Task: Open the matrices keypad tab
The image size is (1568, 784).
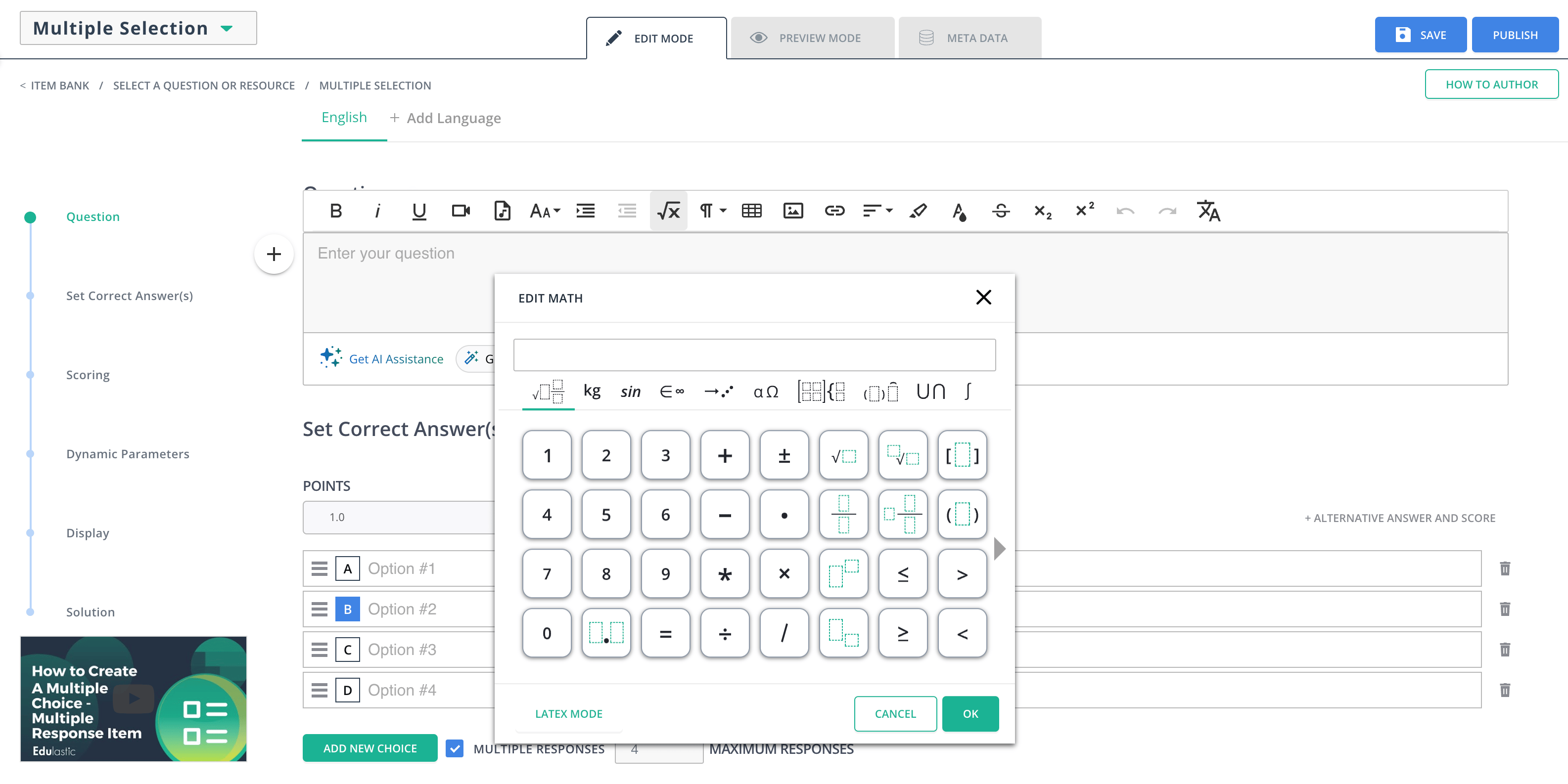Action: [821, 392]
